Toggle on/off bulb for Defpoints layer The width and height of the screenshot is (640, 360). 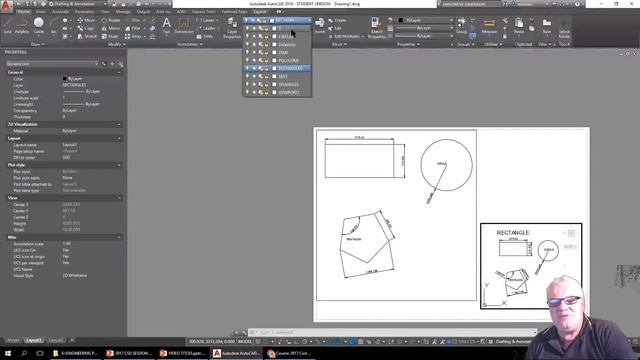pyautogui.click(x=247, y=44)
